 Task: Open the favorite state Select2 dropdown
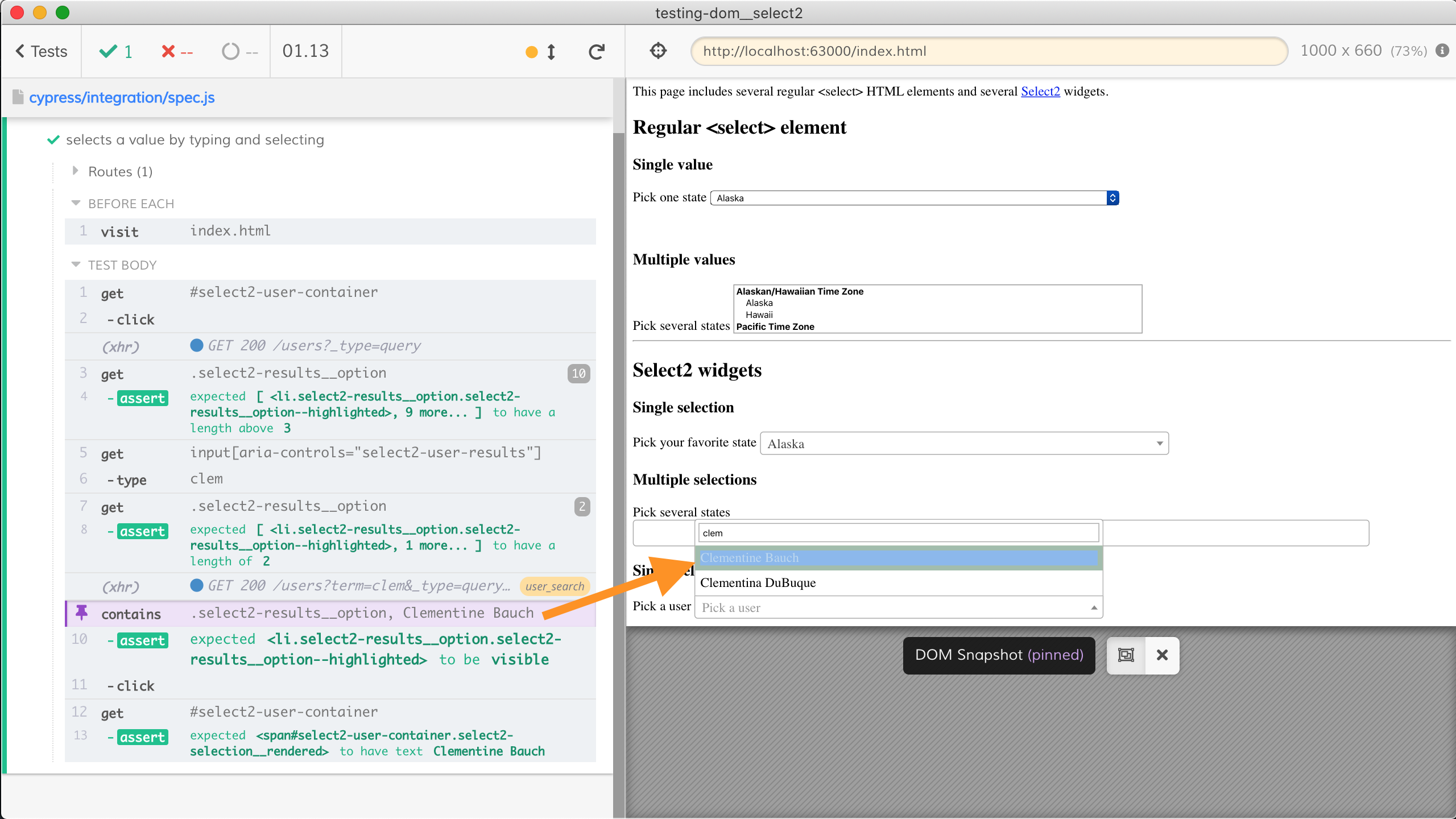tap(964, 444)
